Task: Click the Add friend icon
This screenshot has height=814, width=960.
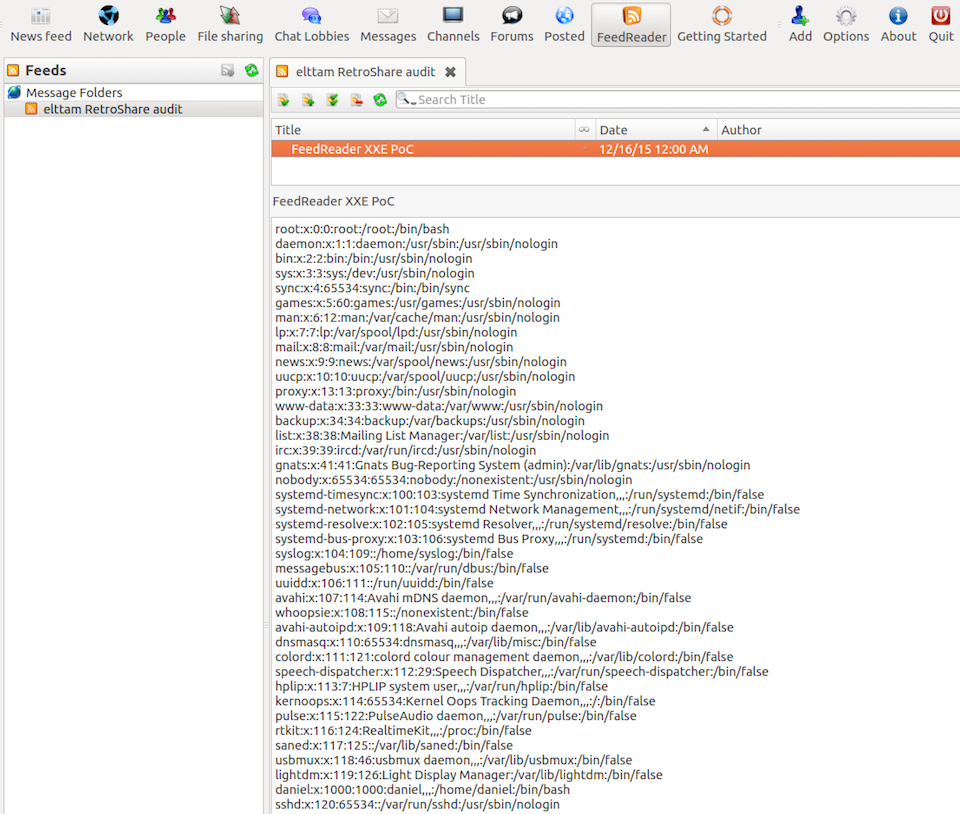Action: coord(800,24)
